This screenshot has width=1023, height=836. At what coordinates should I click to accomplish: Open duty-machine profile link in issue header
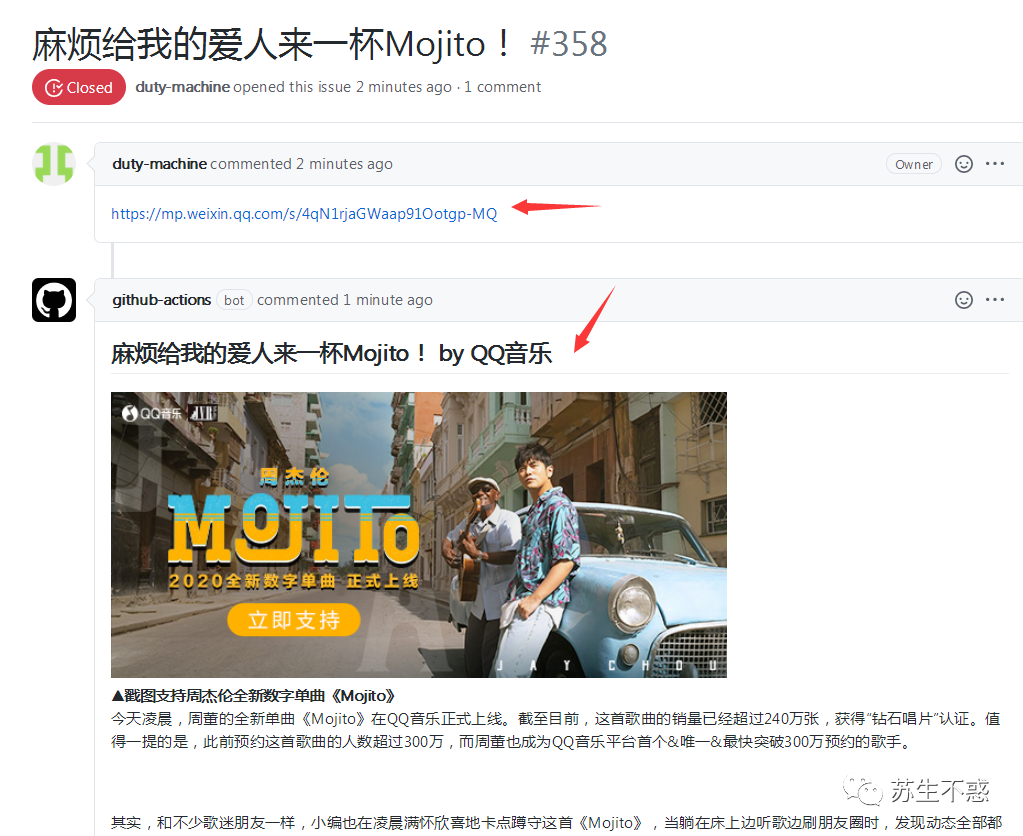click(183, 87)
